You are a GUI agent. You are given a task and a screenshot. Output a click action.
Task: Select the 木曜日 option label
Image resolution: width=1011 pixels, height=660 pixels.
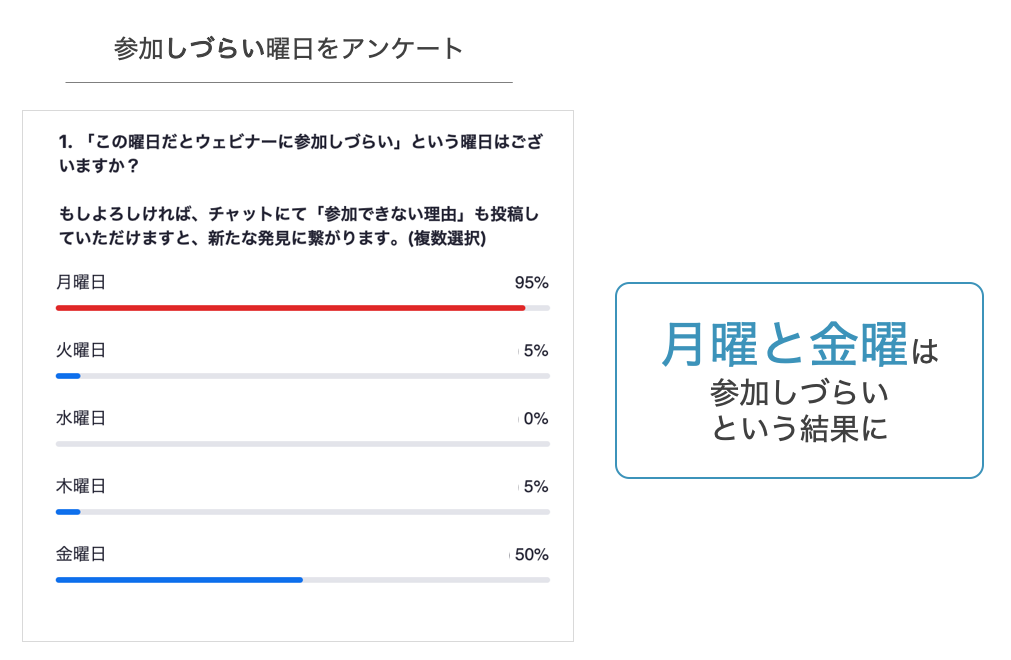81,486
